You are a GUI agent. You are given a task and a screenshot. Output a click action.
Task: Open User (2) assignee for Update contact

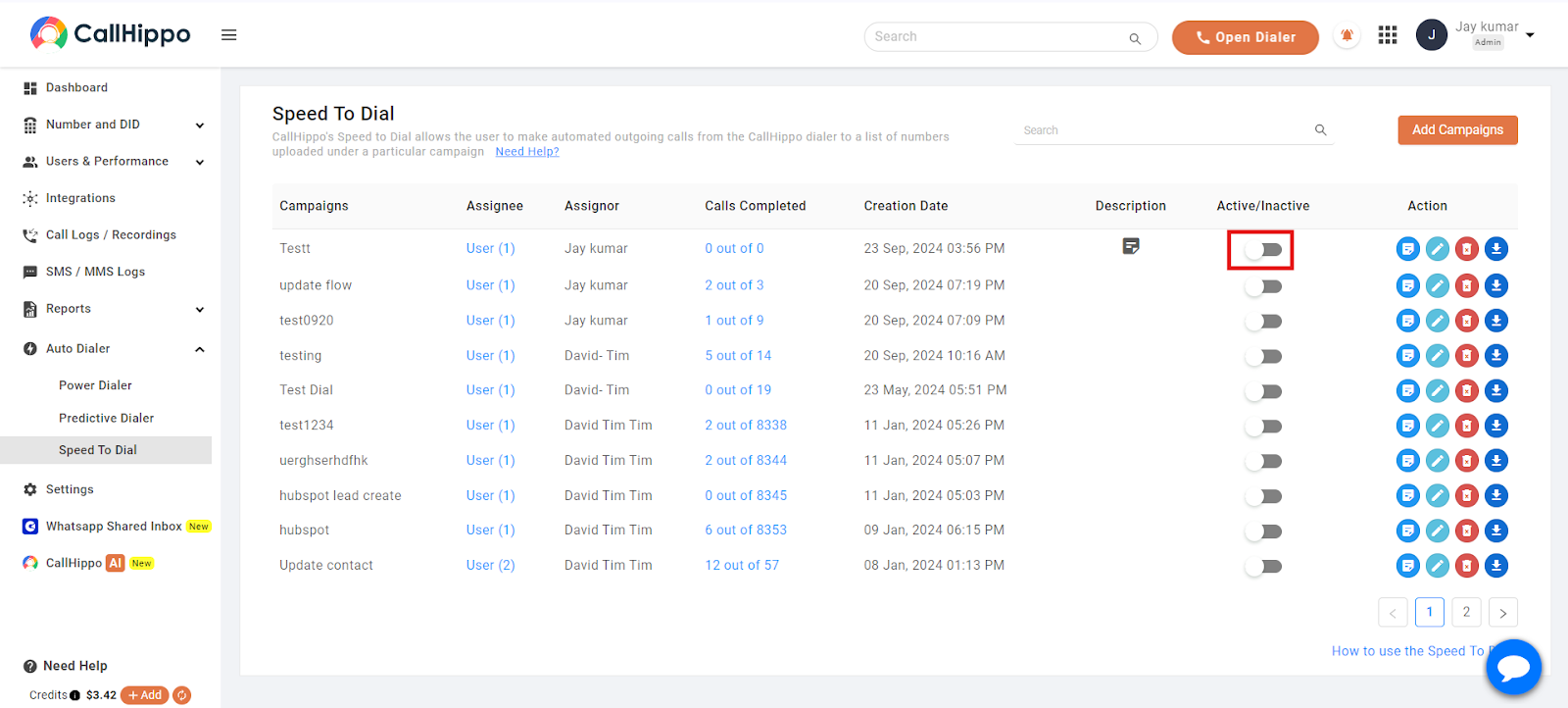point(490,566)
